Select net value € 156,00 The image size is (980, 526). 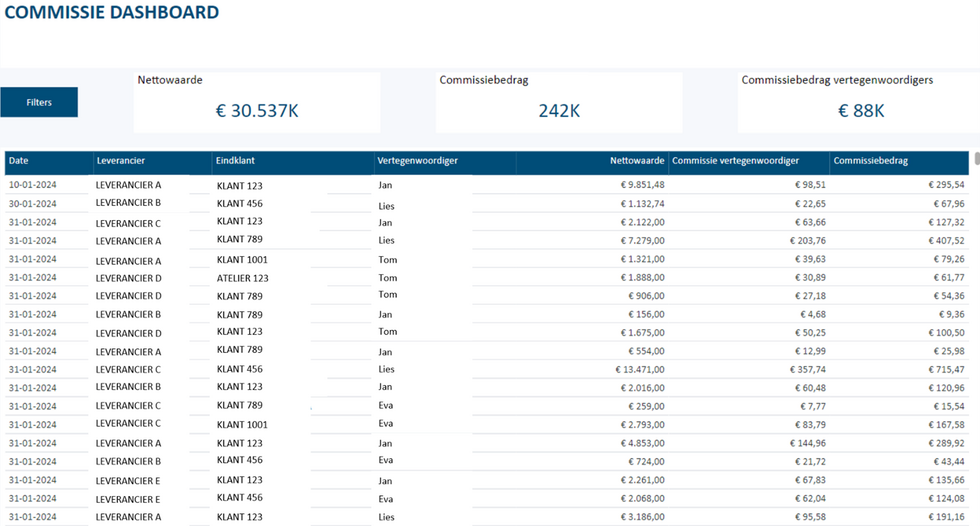[x=646, y=314]
